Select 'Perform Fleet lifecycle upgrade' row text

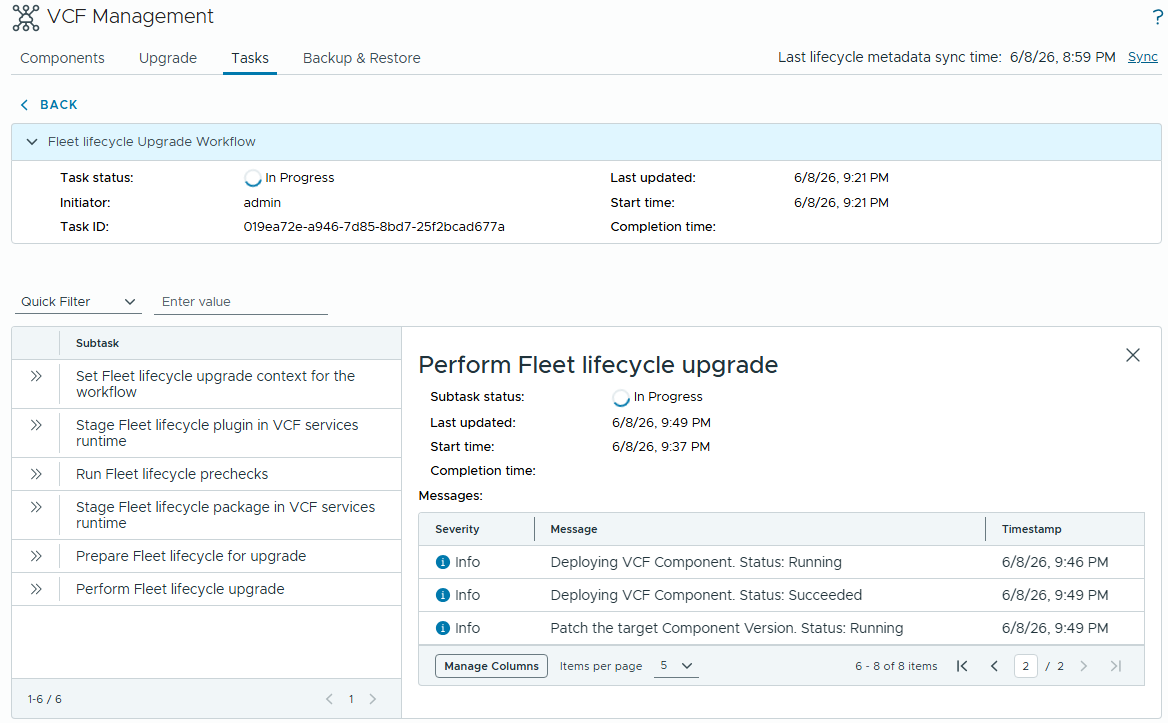180,589
